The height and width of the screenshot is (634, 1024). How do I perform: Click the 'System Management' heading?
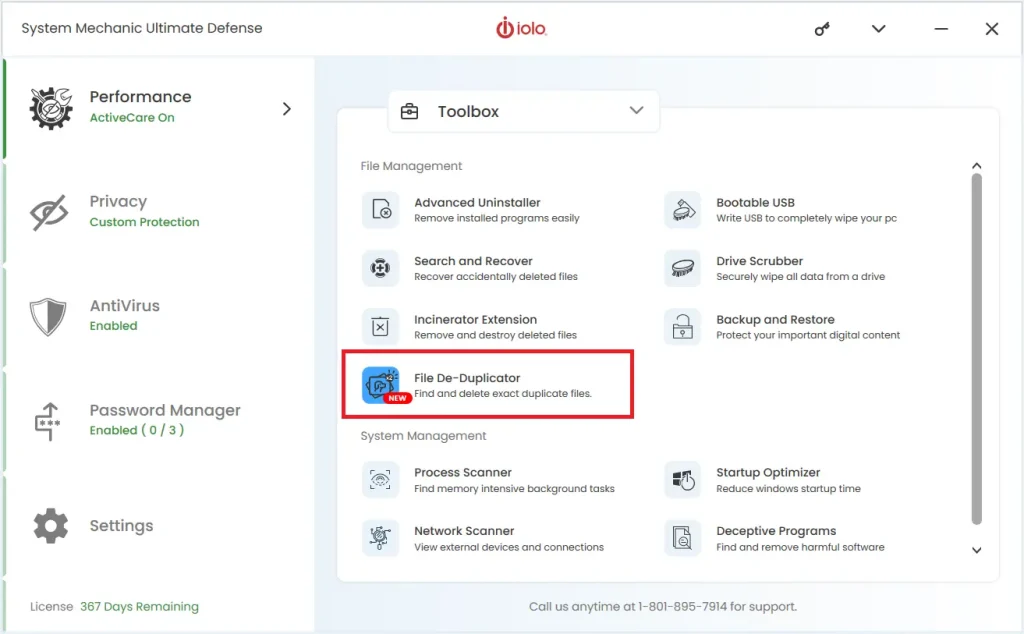(x=423, y=436)
